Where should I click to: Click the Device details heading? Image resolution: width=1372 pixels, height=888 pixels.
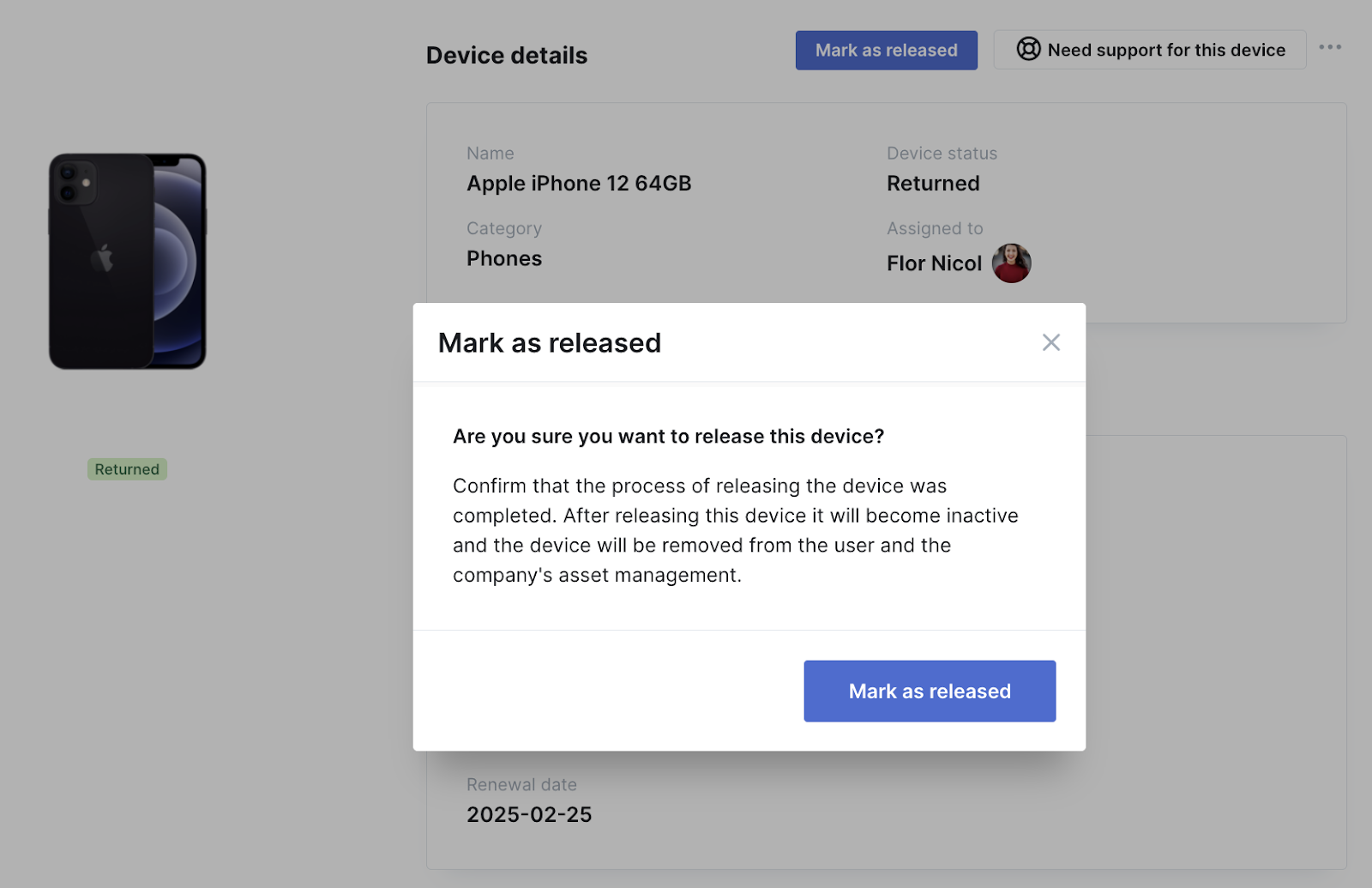[507, 55]
